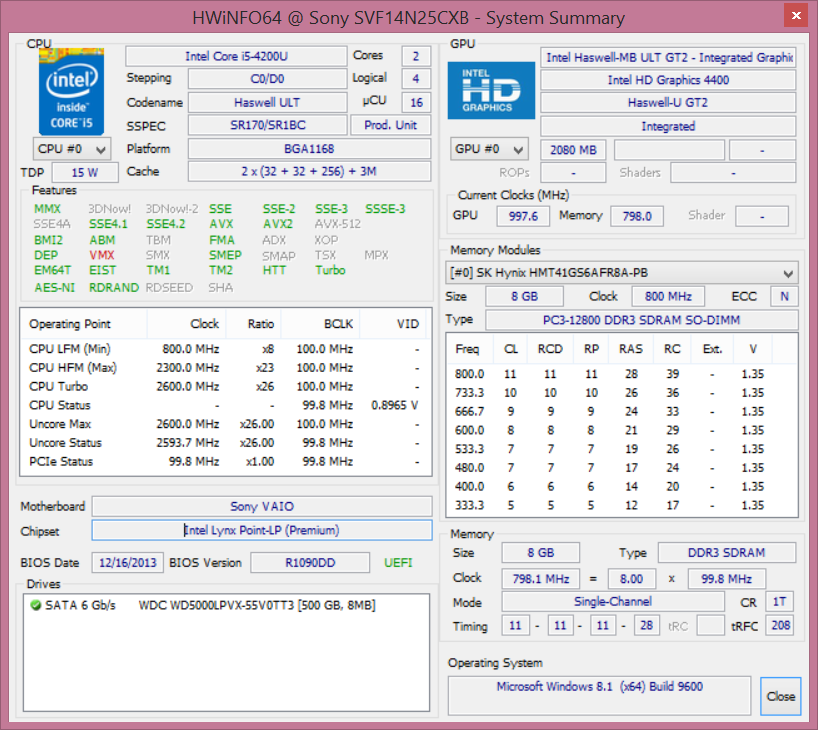Click the 0.8965 V CPU status voltage
The image size is (818, 730).
[394, 405]
